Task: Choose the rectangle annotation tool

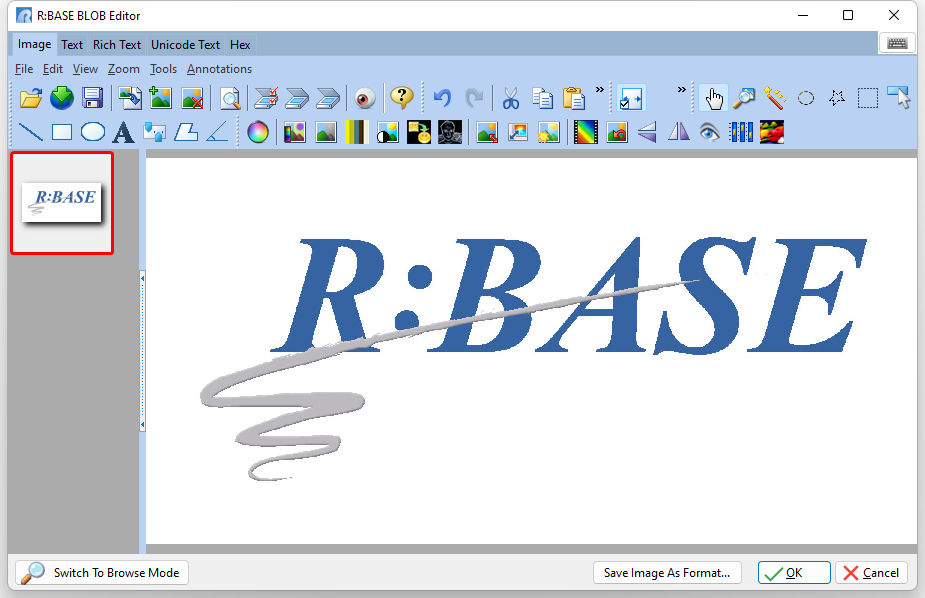Action: [x=62, y=132]
